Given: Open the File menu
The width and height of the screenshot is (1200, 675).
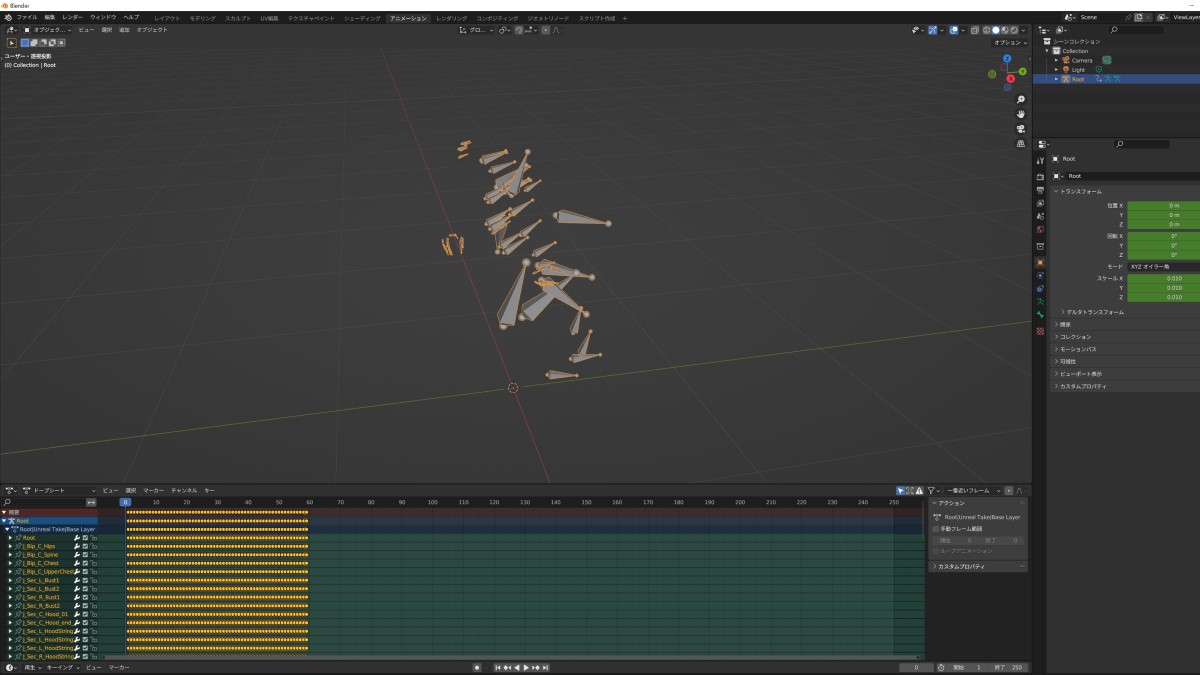Looking at the screenshot, I should click(27, 17).
